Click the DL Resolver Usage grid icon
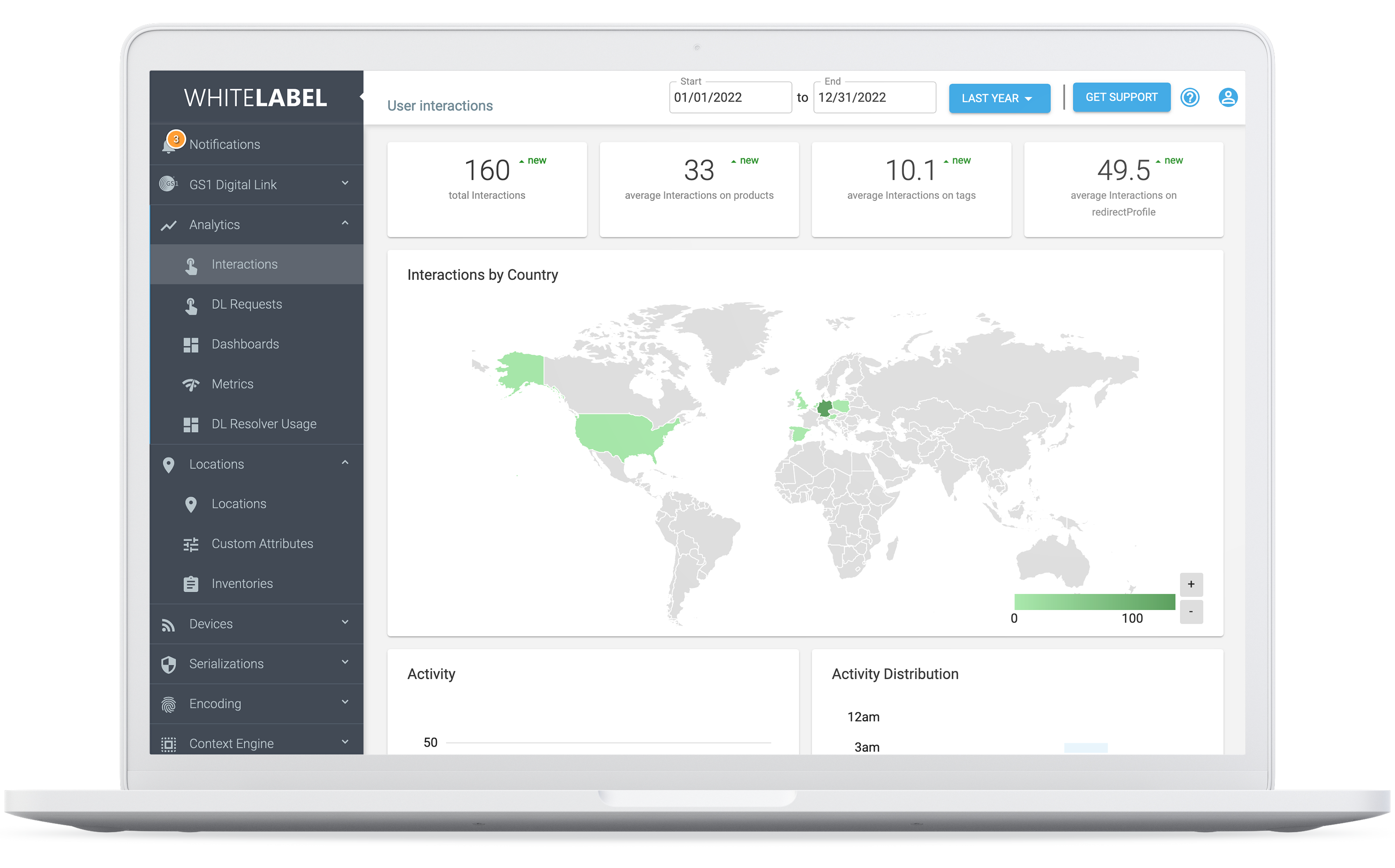The width and height of the screenshot is (1395, 868). [191, 424]
